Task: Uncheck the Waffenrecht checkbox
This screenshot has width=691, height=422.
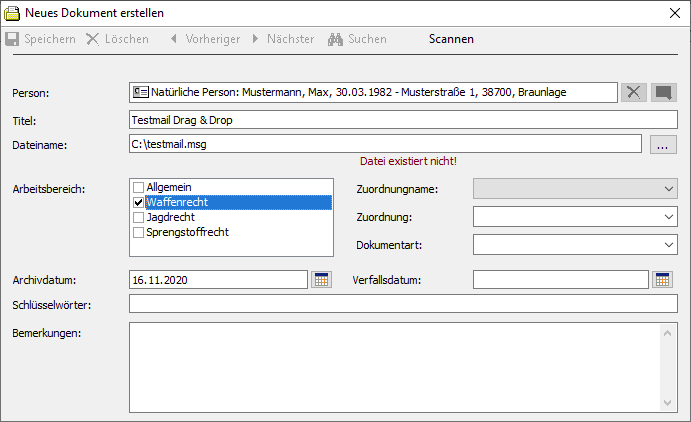Action: tap(139, 202)
